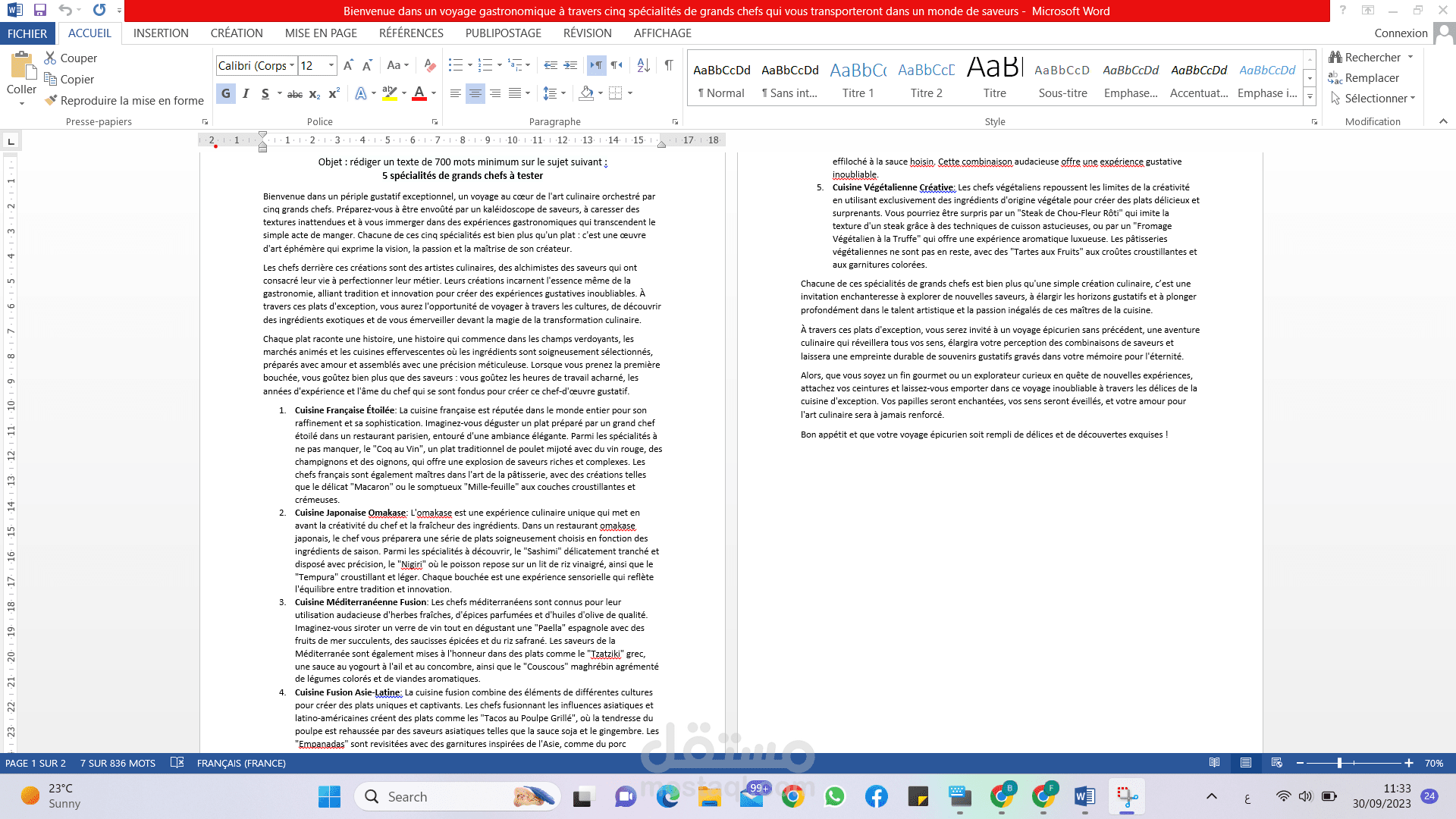The height and width of the screenshot is (819, 1456).
Task: Increase the paragraph indent
Action: (570, 66)
